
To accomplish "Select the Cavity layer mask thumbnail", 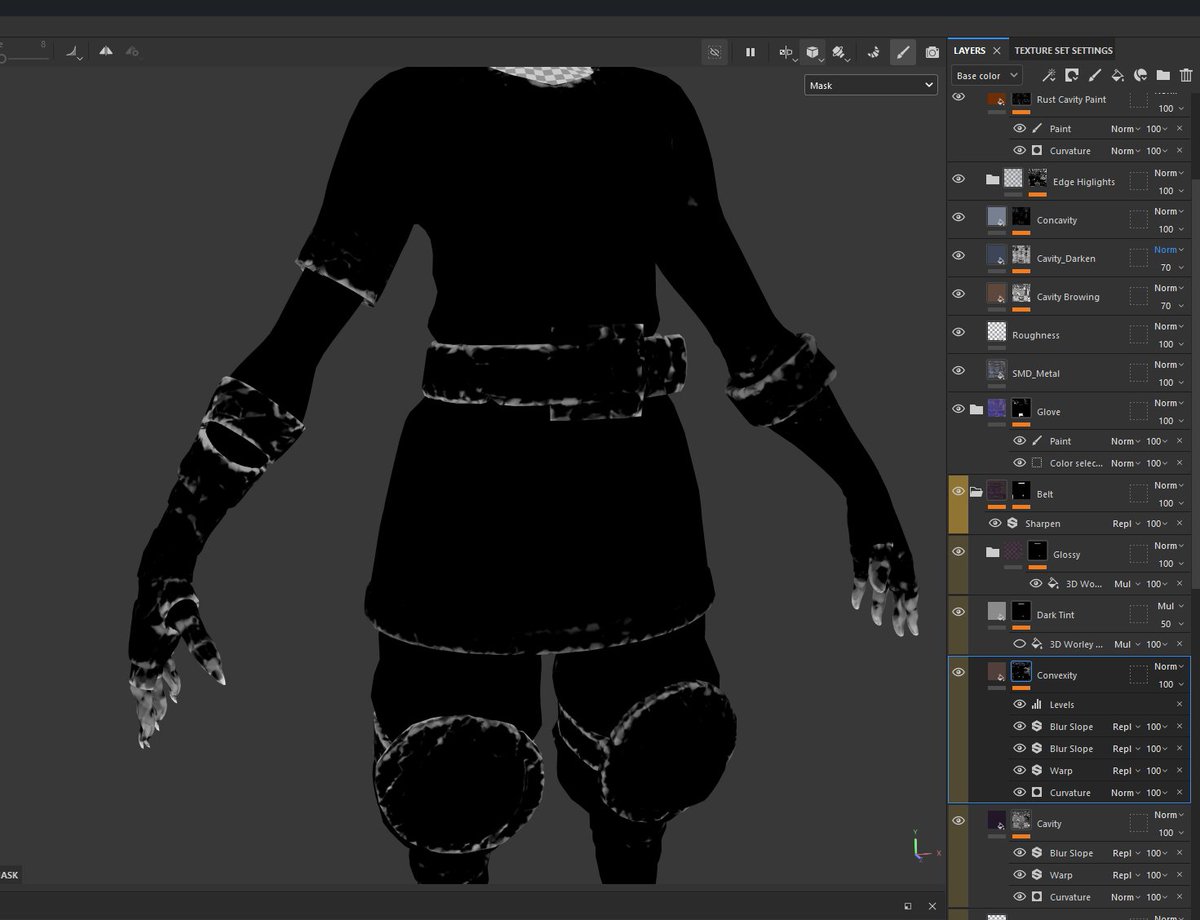I will coord(1021,820).
